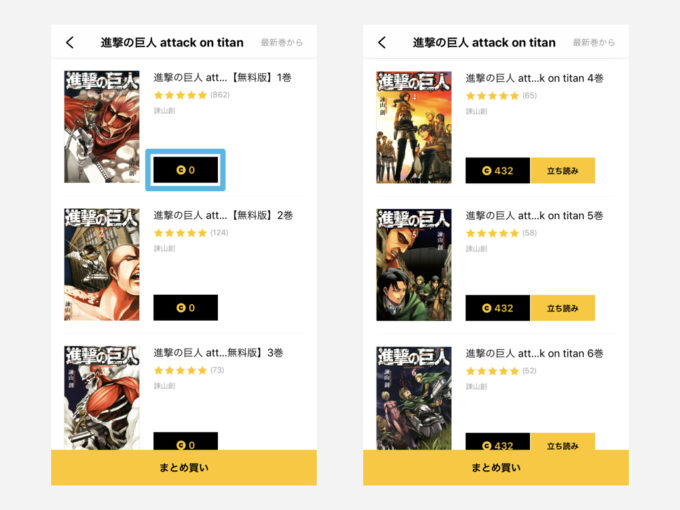Tap まとめ買い on left screen
Screen dimensions: 680x510
tap(184, 468)
